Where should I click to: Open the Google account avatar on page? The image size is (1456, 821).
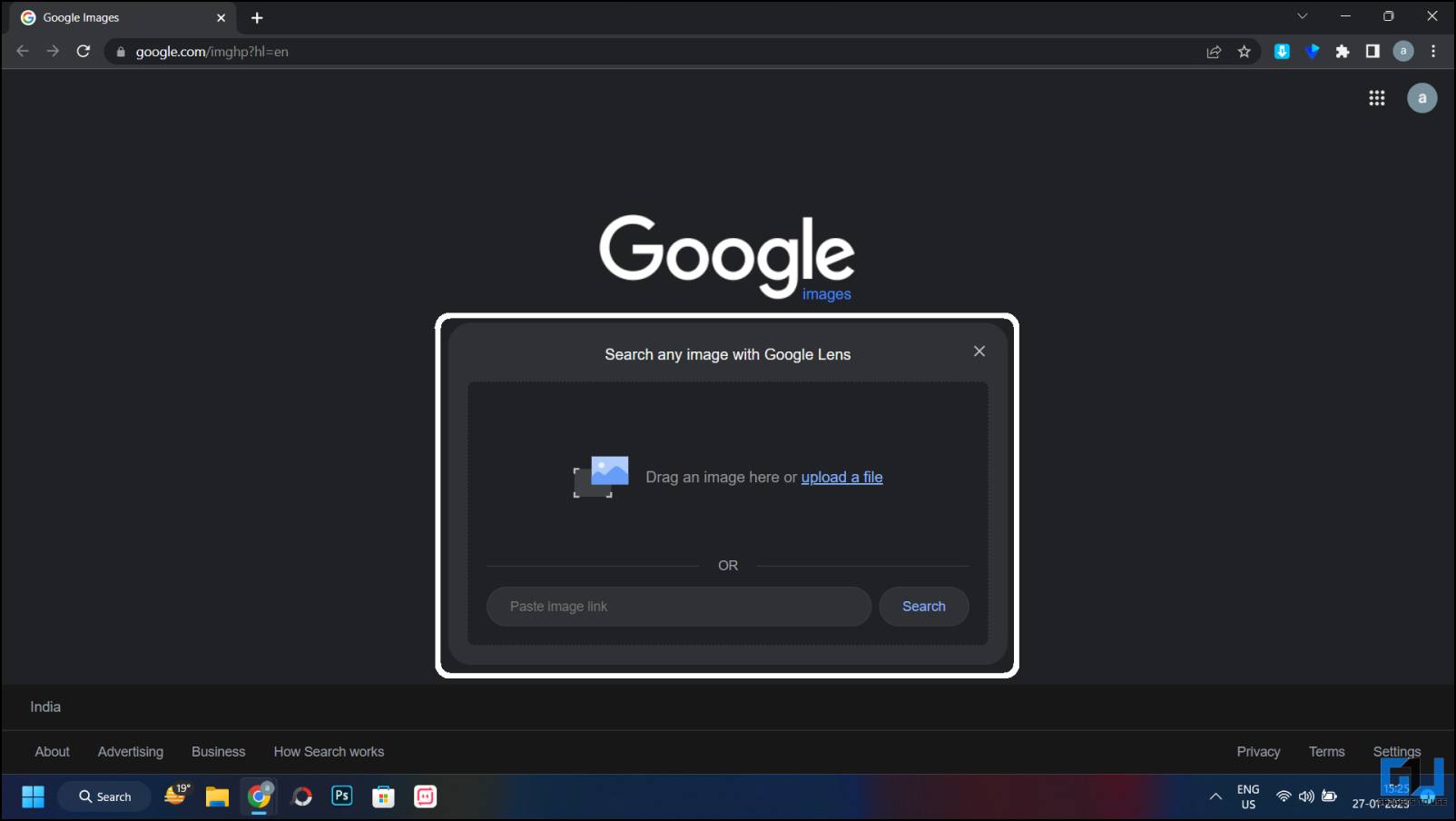point(1422,98)
